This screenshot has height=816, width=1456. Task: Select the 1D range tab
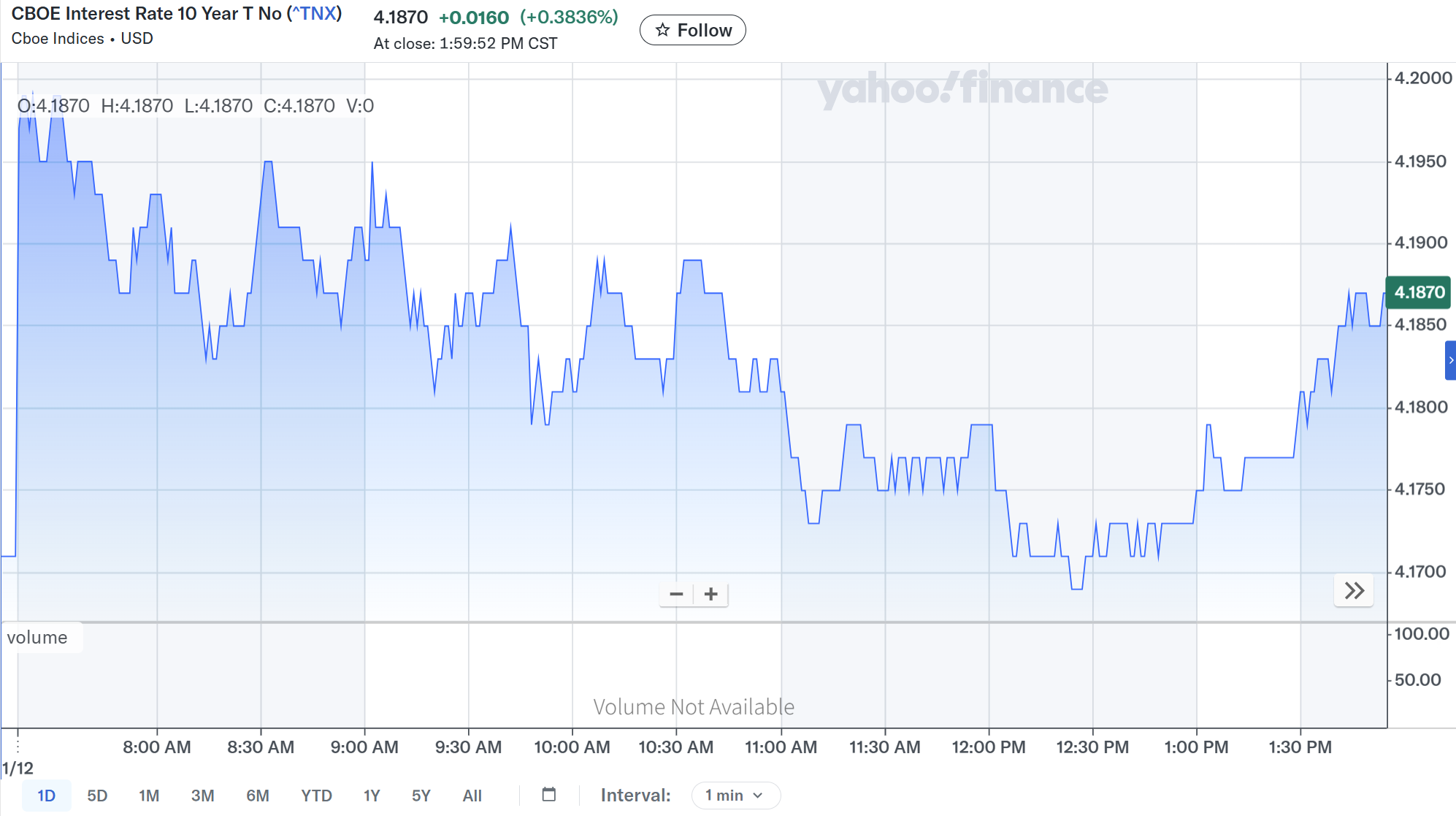pyautogui.click(x=46, y=795)
